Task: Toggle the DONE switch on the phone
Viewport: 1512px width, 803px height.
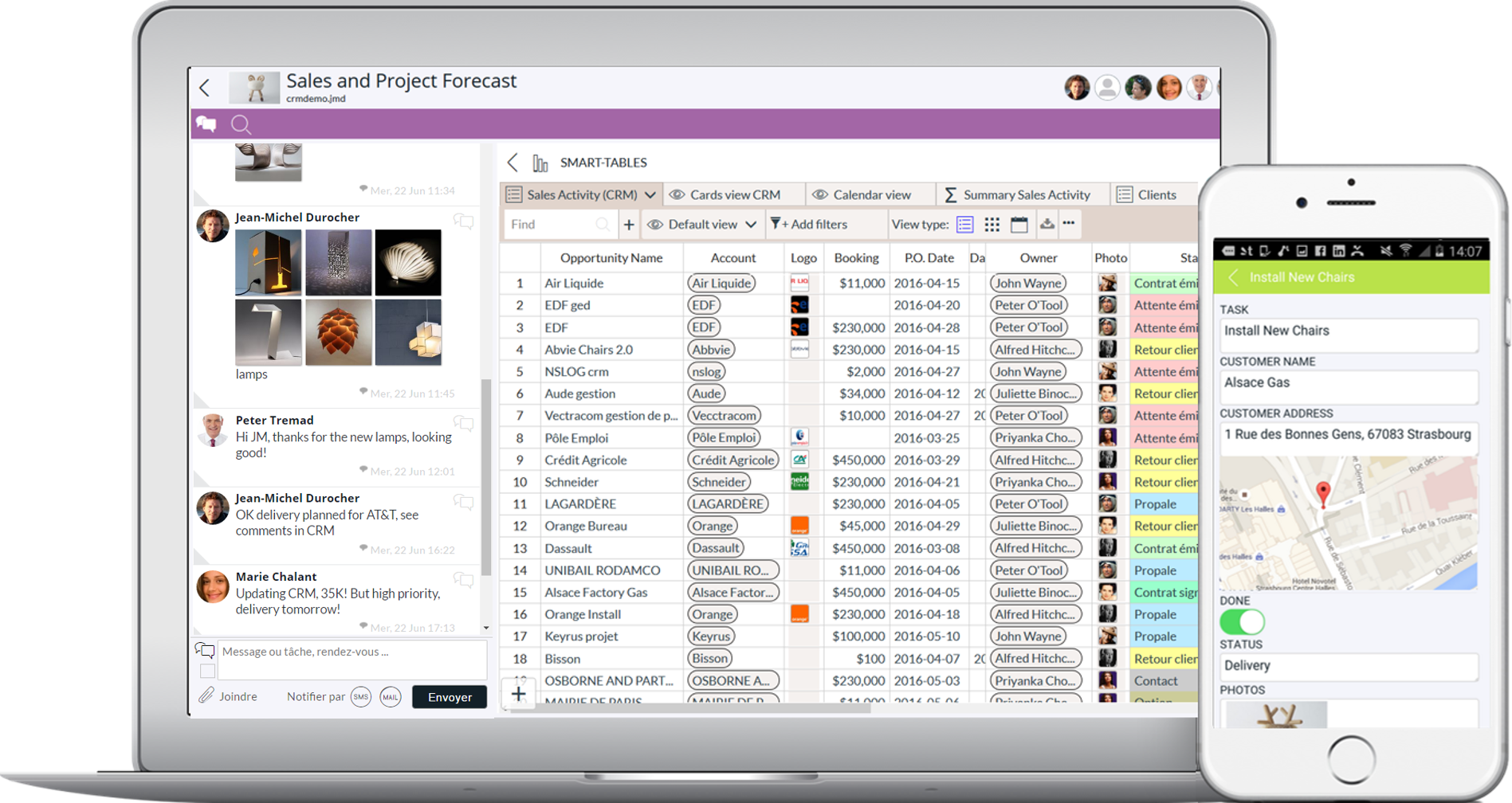Action: point(1242,621)
